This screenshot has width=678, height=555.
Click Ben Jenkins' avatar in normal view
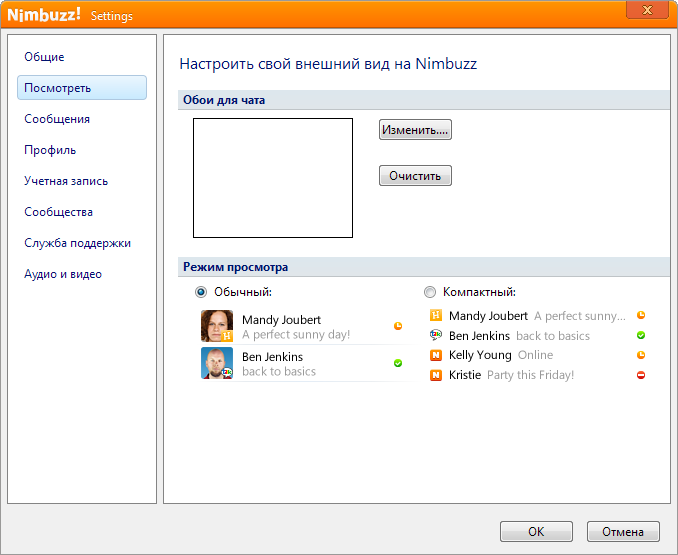(x=217, y=363)
